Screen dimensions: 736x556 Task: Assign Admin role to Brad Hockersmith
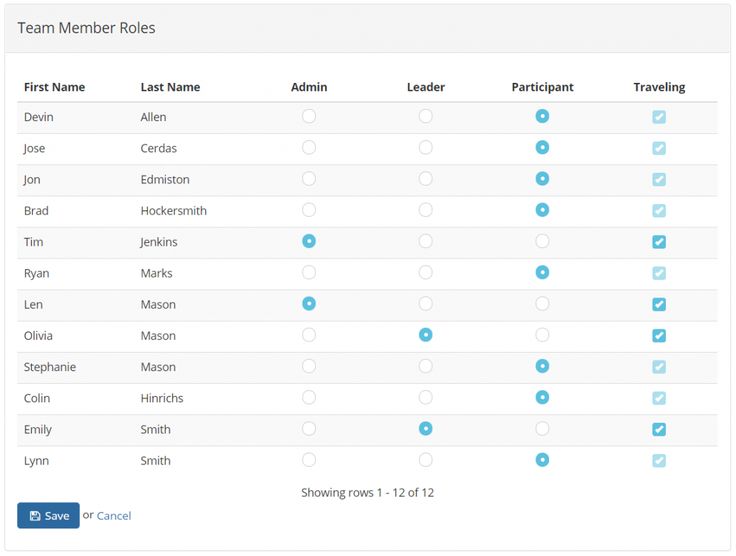[x=309, y=211]
